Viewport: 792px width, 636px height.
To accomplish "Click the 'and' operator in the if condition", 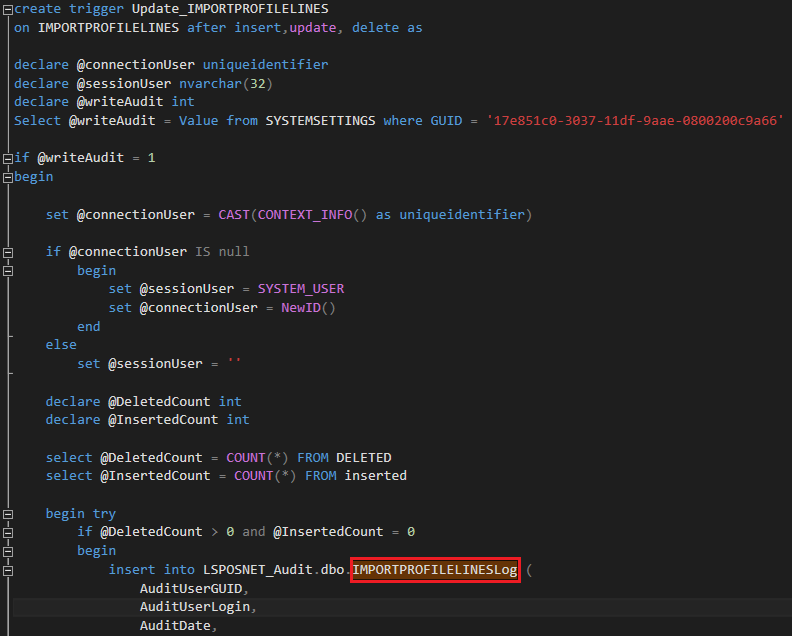I will point(254,532).
